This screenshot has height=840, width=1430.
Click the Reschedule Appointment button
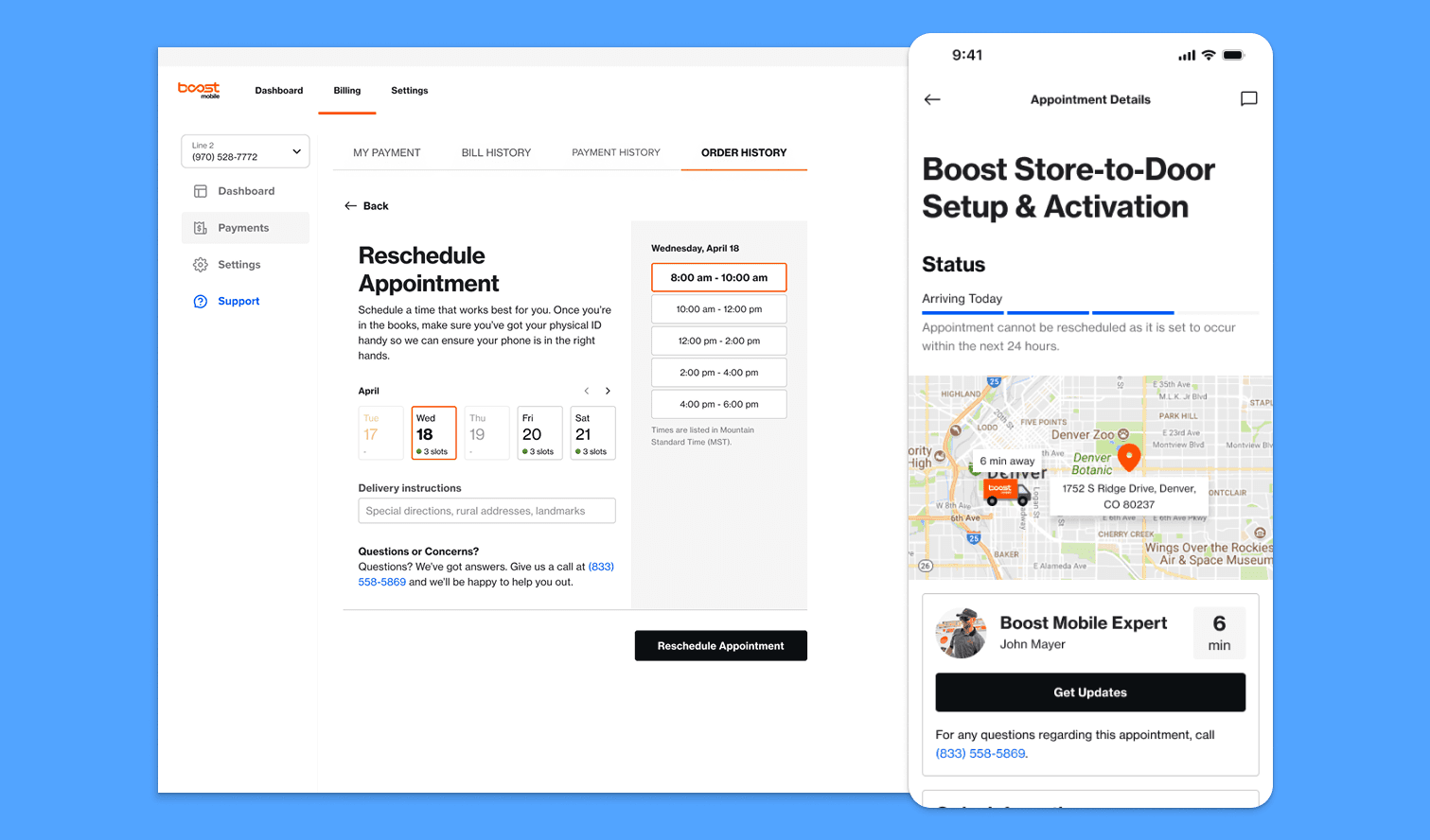(721, 646)
